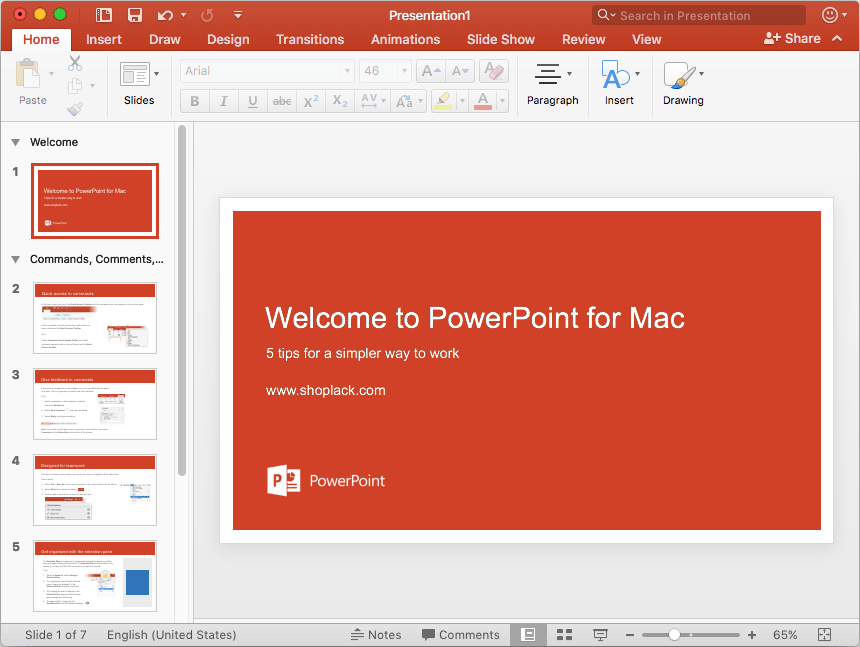The image size is (860, 647).
Task: Click the Paragraph alignment icon
Action: [x=548, y=73]
